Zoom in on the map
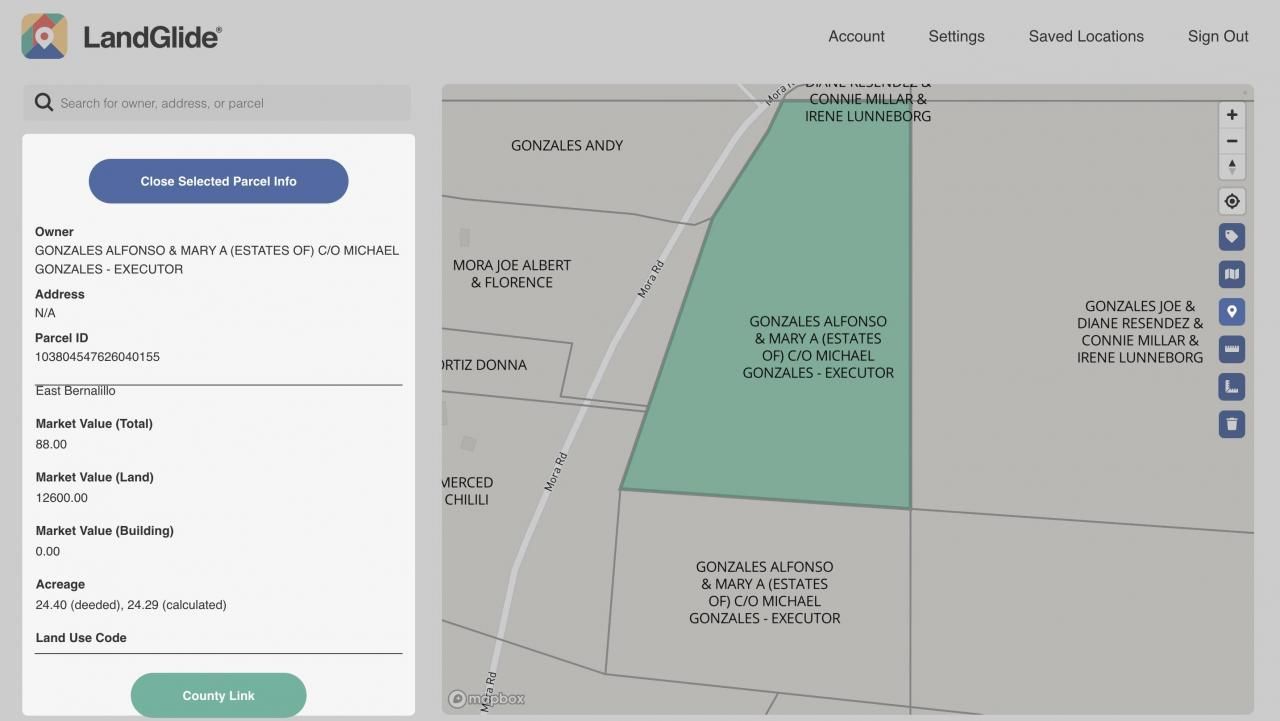This screenshot has width=1280, height=721. pyautogui.click(x=1232, y=115)
